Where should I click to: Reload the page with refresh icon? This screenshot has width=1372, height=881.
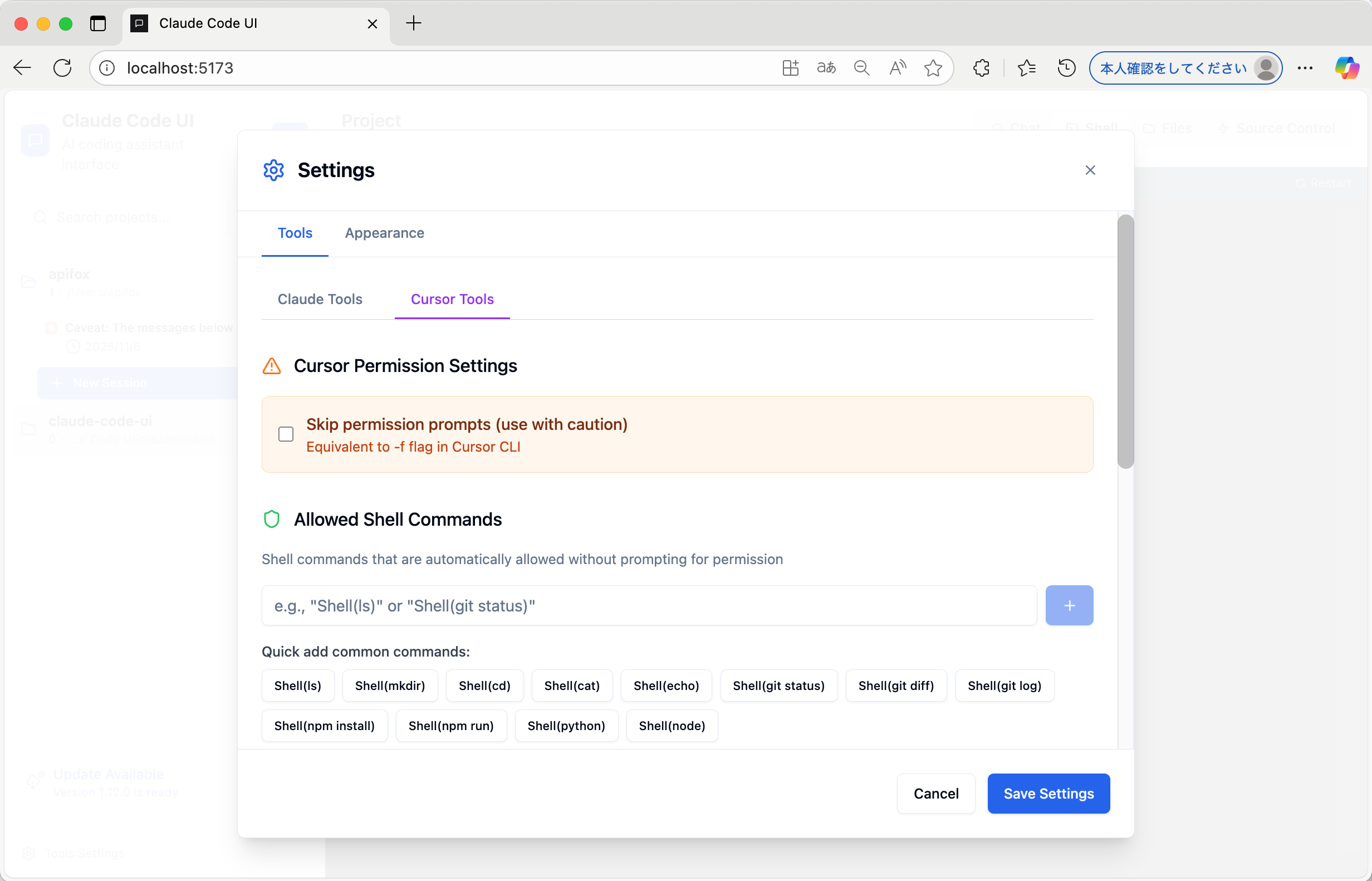tap(62, 68)
